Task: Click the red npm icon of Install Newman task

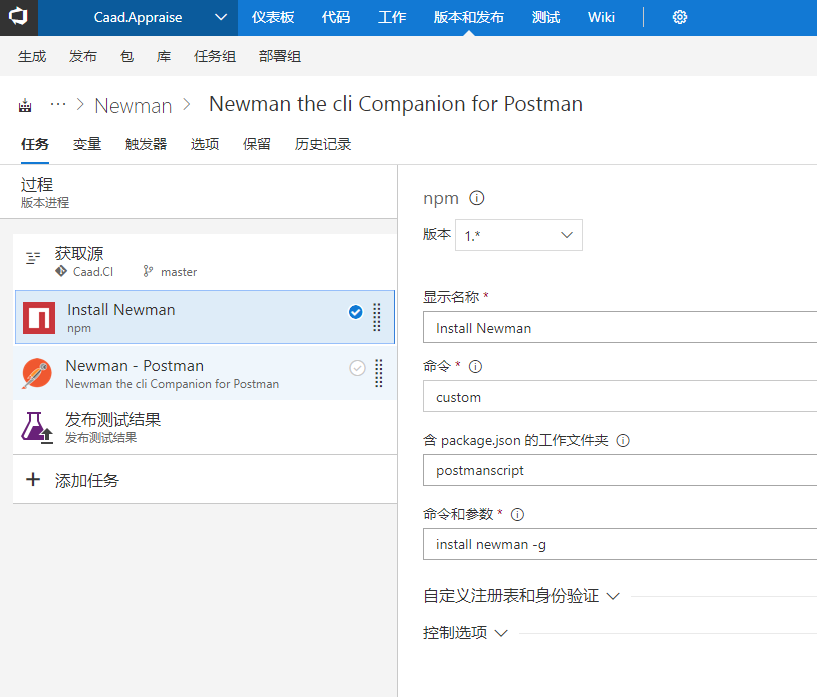Action: click(39, 317)
